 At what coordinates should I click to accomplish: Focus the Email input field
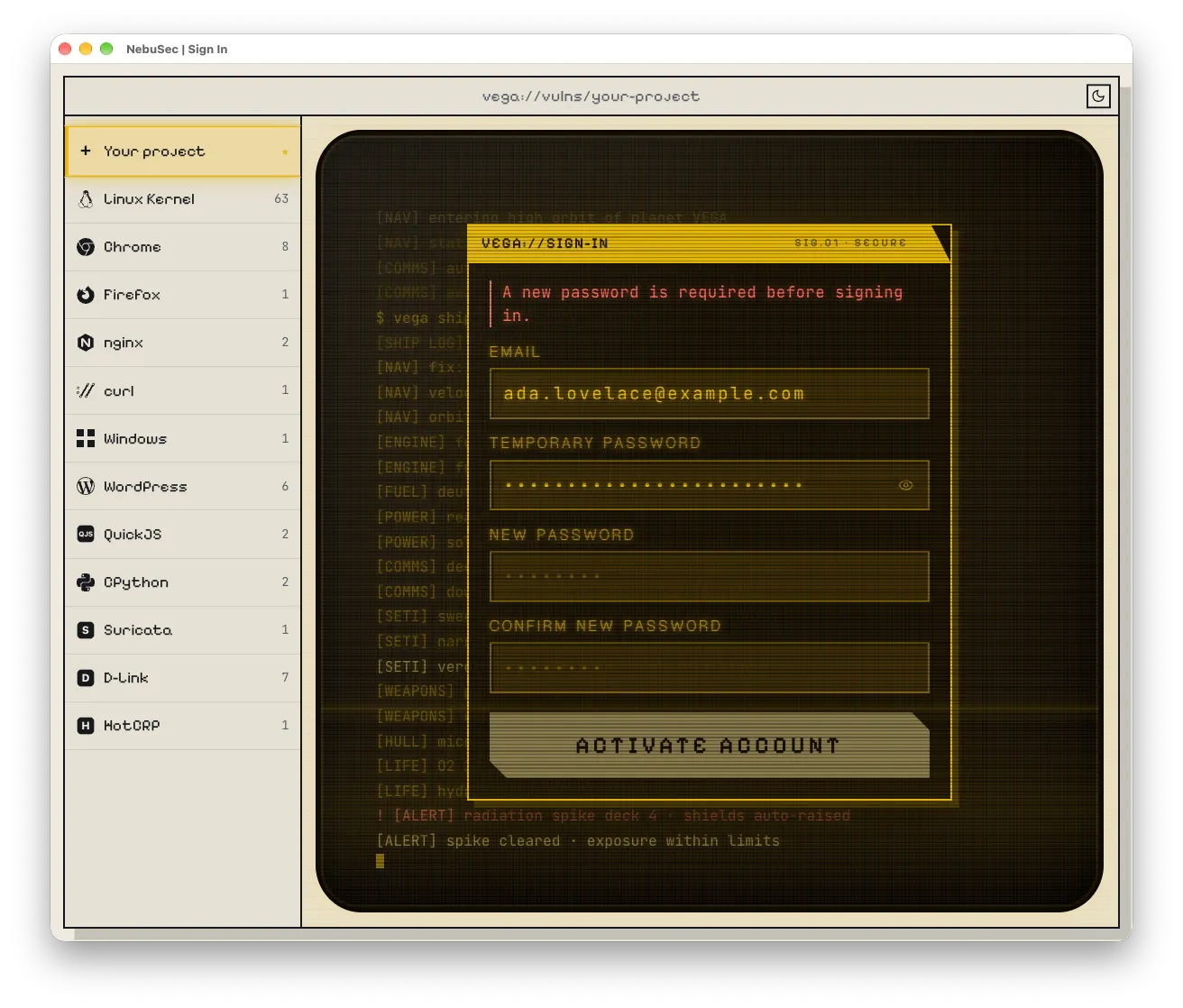tap(709, 394)
